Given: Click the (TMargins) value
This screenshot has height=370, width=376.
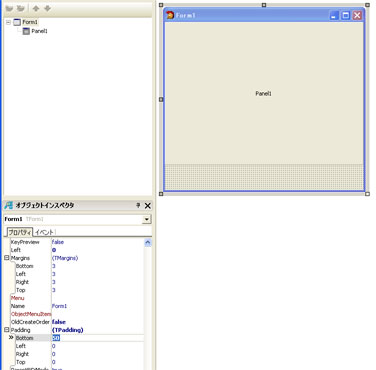Looking at the screenshot, I should point(65,258).
